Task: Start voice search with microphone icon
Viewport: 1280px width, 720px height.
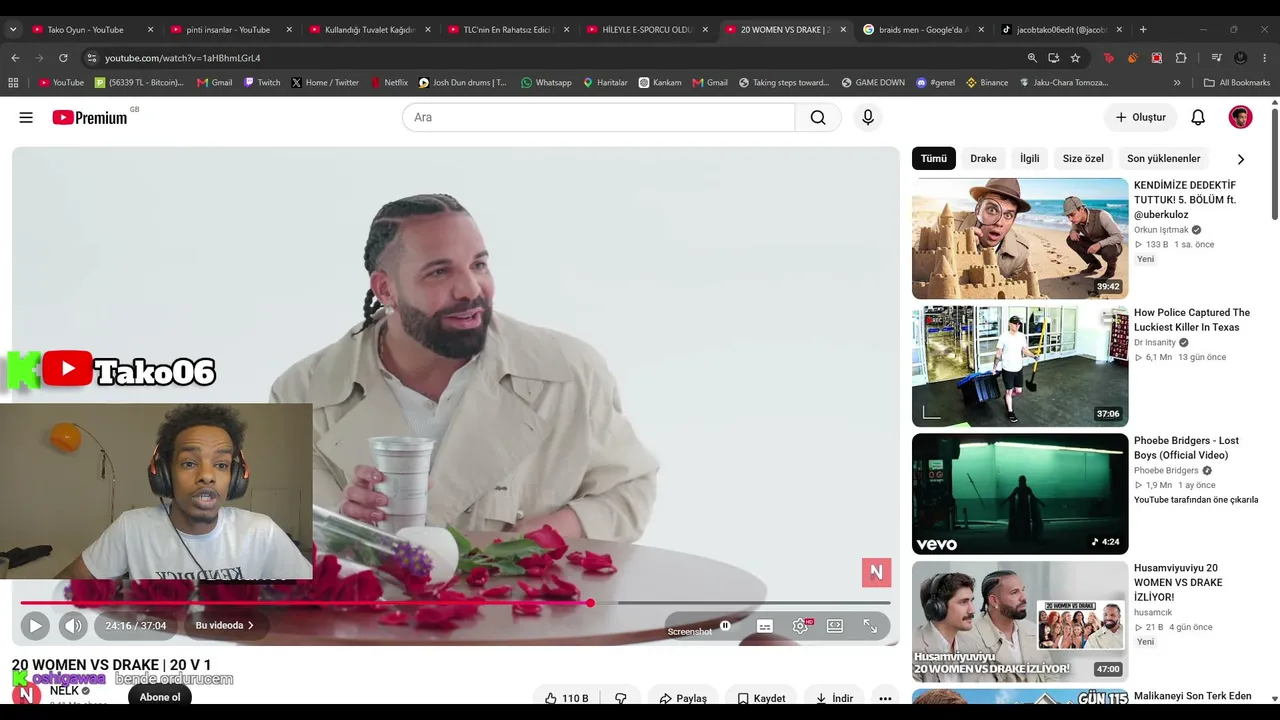Action: [868, 117]
